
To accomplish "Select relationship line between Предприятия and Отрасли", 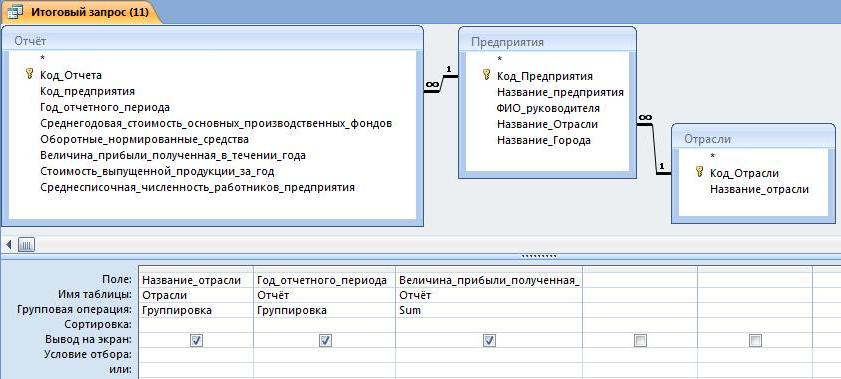I will tap(655, 149).
